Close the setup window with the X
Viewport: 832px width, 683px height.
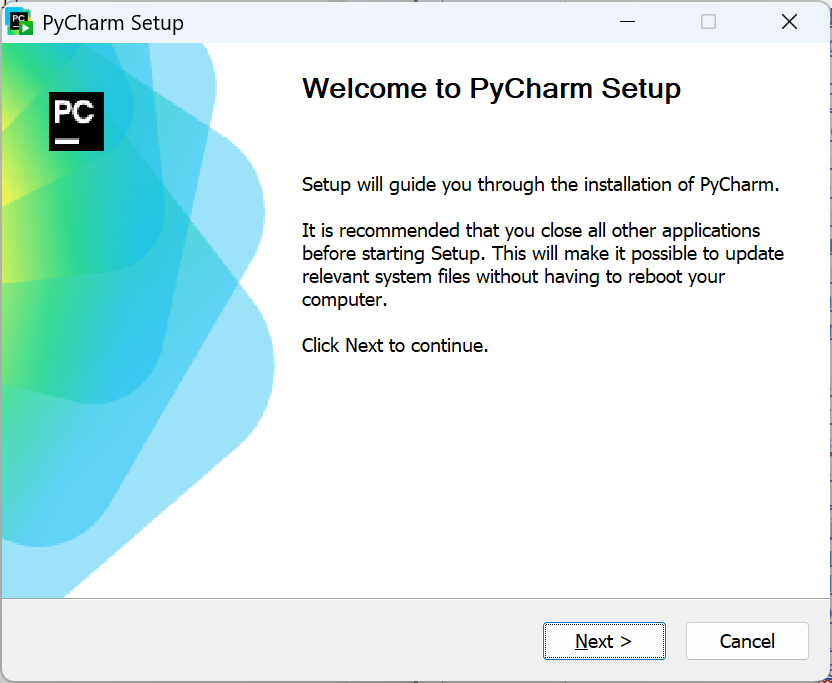pos(789,21)
